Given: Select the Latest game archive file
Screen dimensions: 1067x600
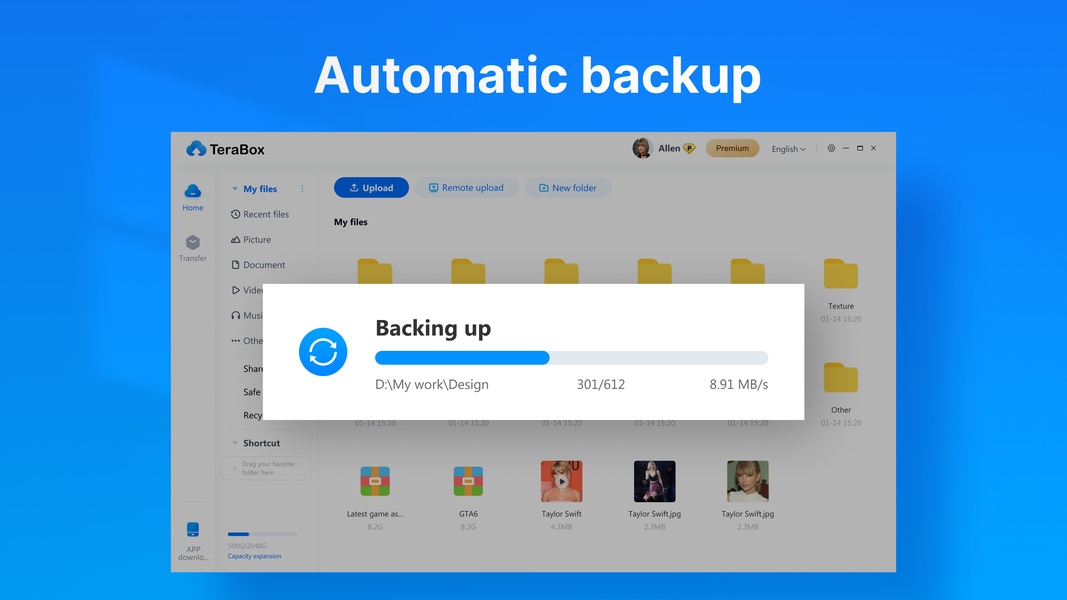Looking at the screenshot, I should pyautogui.click(x=375, y=482).
